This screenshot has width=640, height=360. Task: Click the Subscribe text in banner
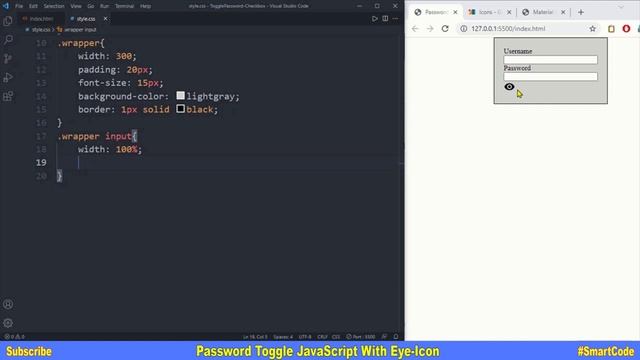click(29, 351)
